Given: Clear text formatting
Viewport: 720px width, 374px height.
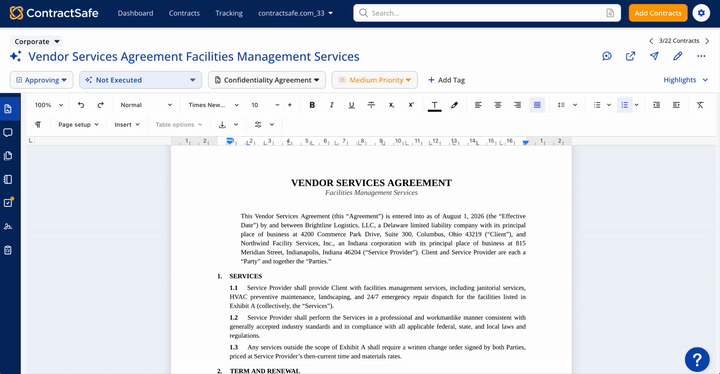Looking at the screenshot, I should pos(700,105).
